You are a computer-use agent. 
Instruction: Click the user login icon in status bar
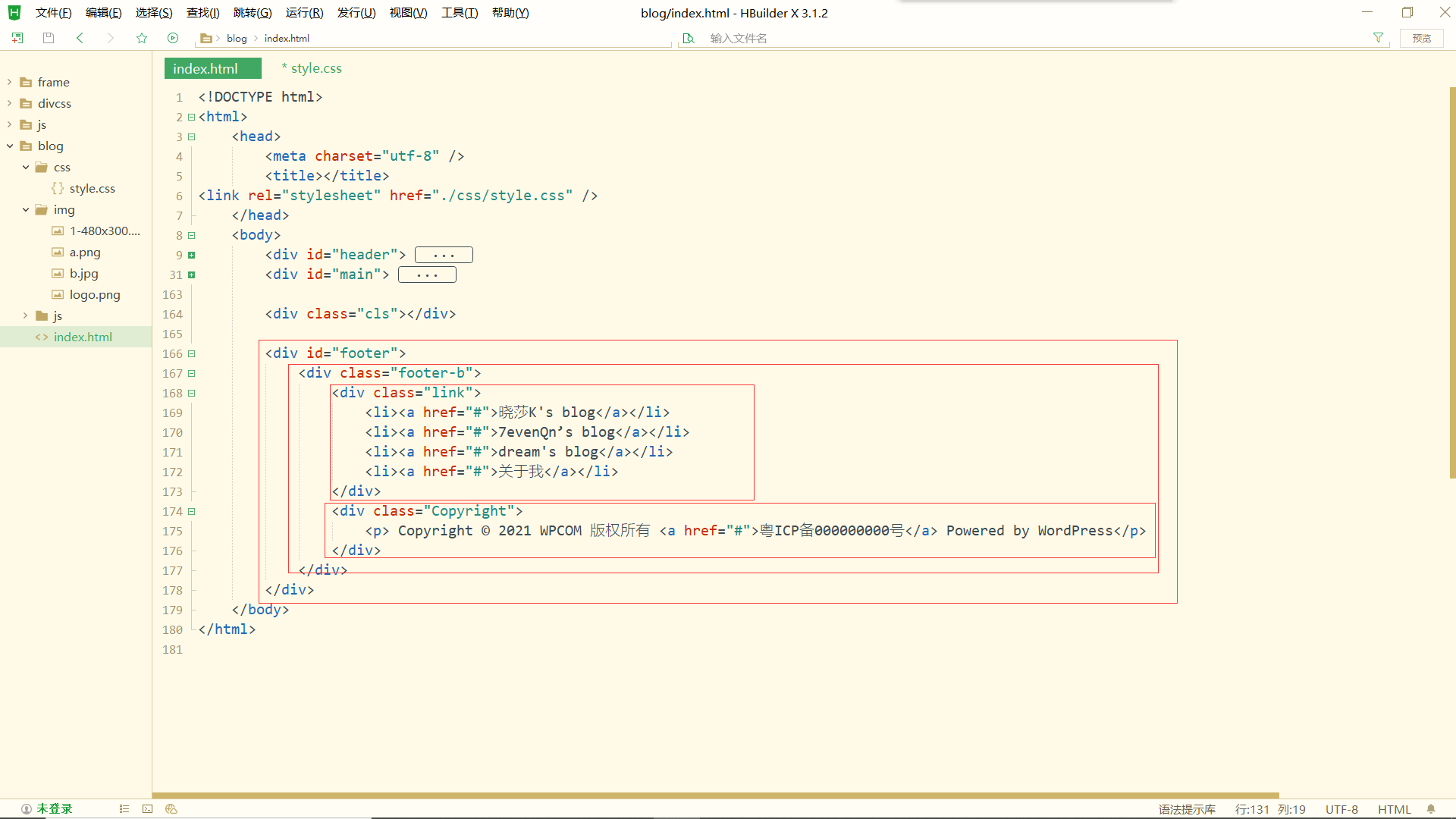tap(26, 809)
